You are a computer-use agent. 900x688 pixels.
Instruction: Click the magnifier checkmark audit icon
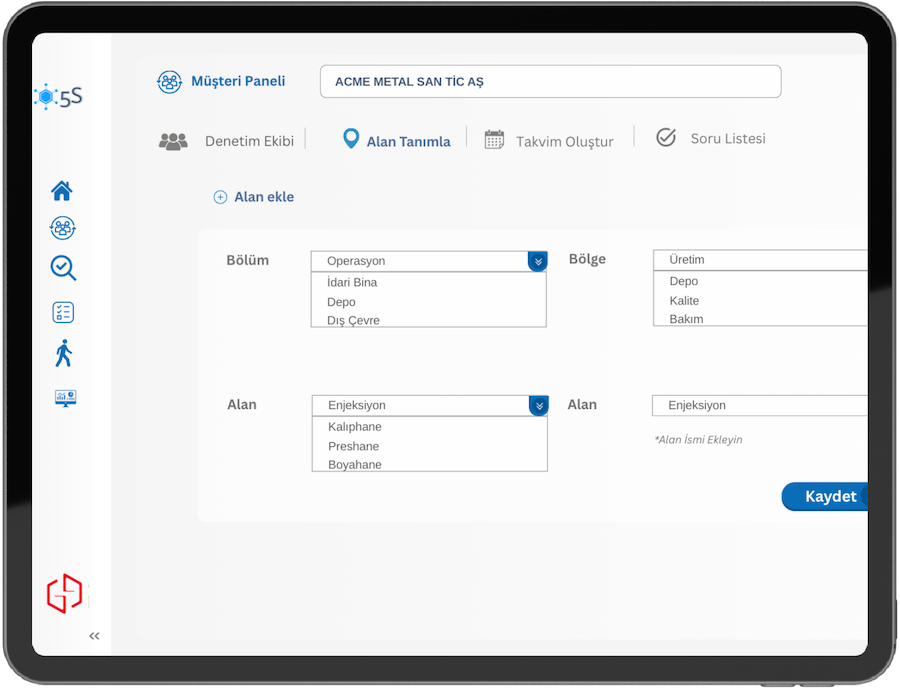tap(63, 268)
